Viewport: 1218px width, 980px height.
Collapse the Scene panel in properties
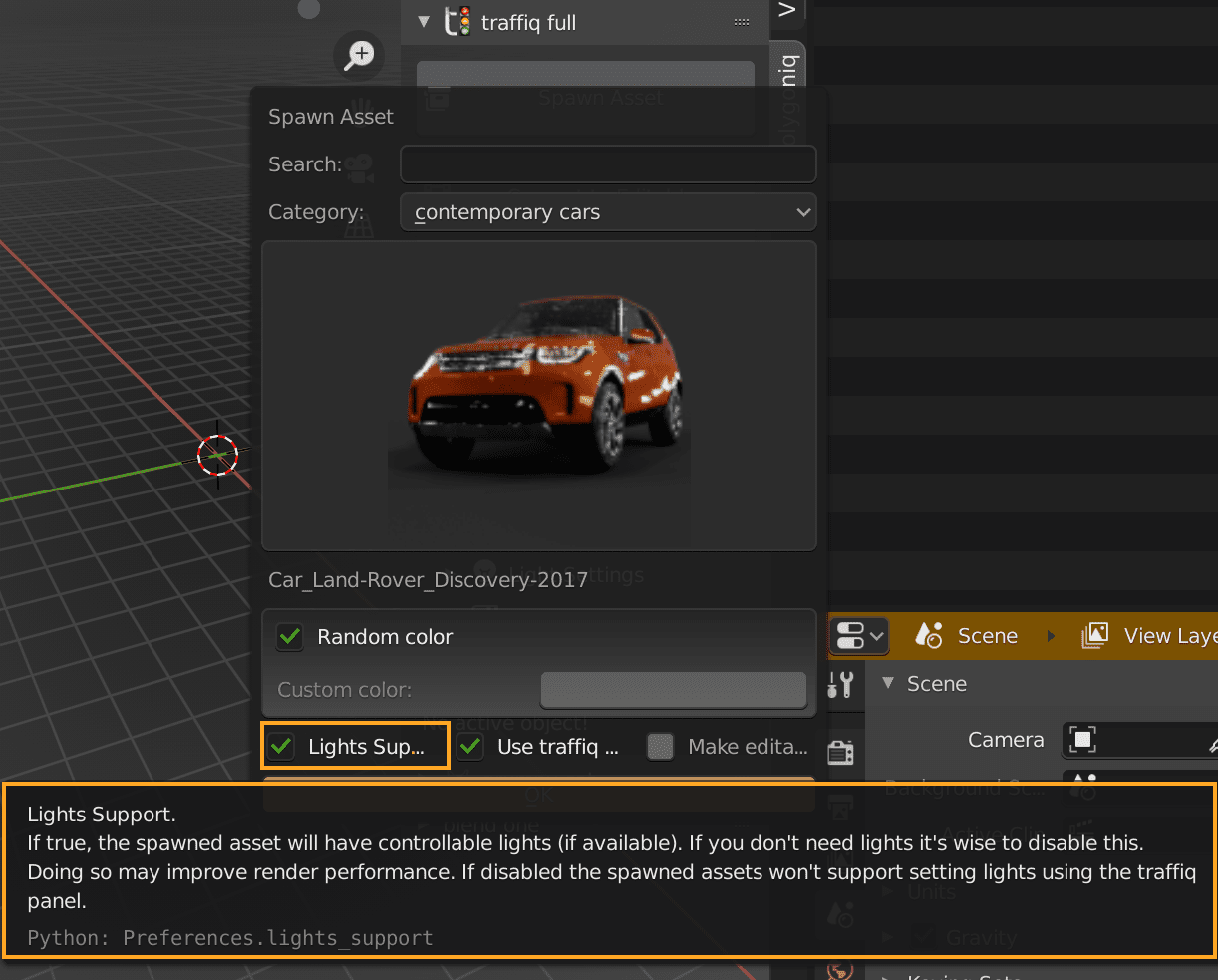(x=888, y=684)
